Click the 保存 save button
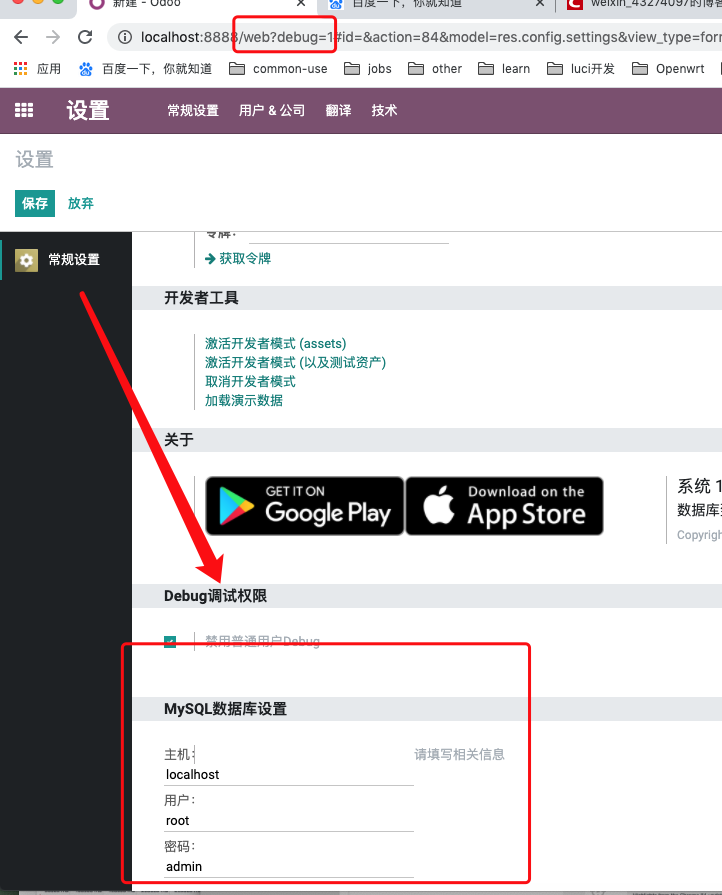The height and width of the screenshot is (895, 722). pos(35,203)
